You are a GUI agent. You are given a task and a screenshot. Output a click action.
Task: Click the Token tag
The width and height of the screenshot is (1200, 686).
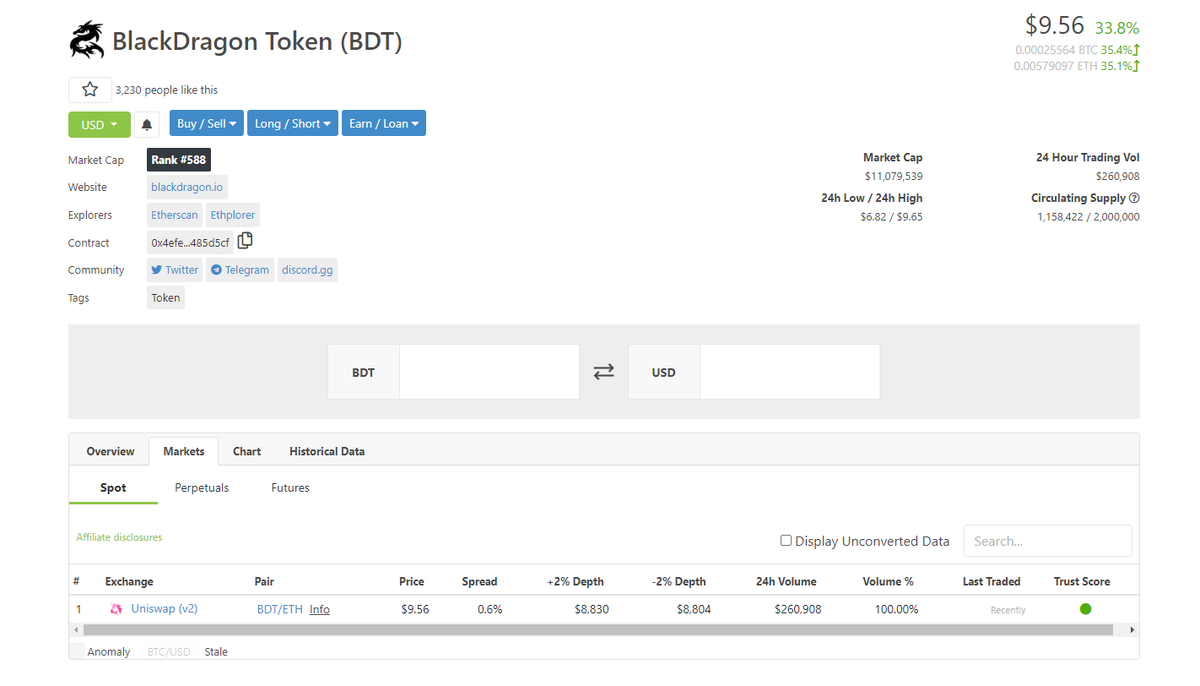click(166, 298)
